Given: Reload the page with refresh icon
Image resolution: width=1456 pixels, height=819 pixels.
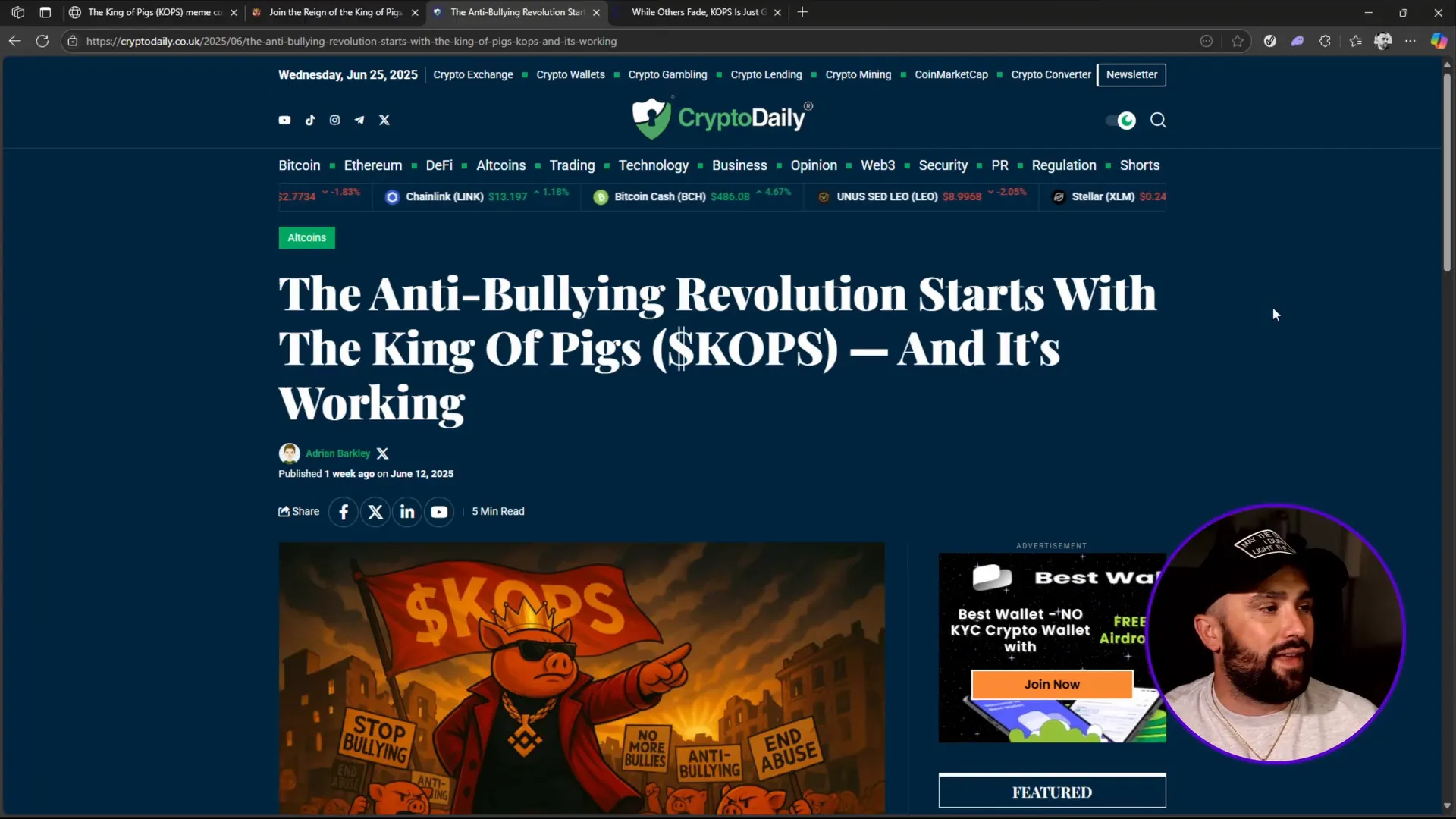Looking at the screenshot, I should (x=42, y=41).
